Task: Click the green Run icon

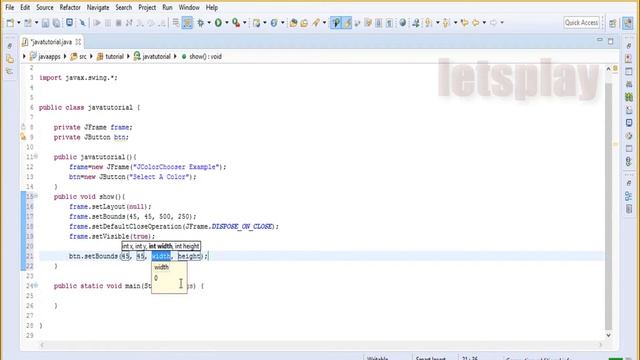Action: [218, 23]
